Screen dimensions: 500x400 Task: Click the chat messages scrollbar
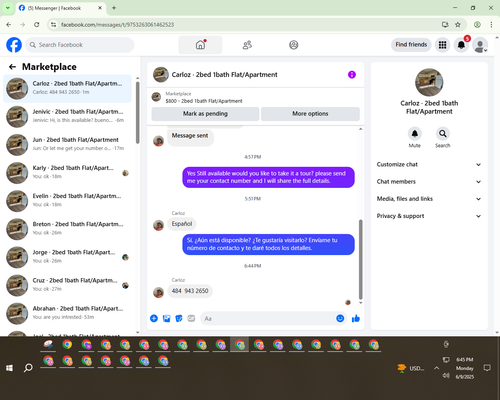pyautogui.click(x=360, y=259)
